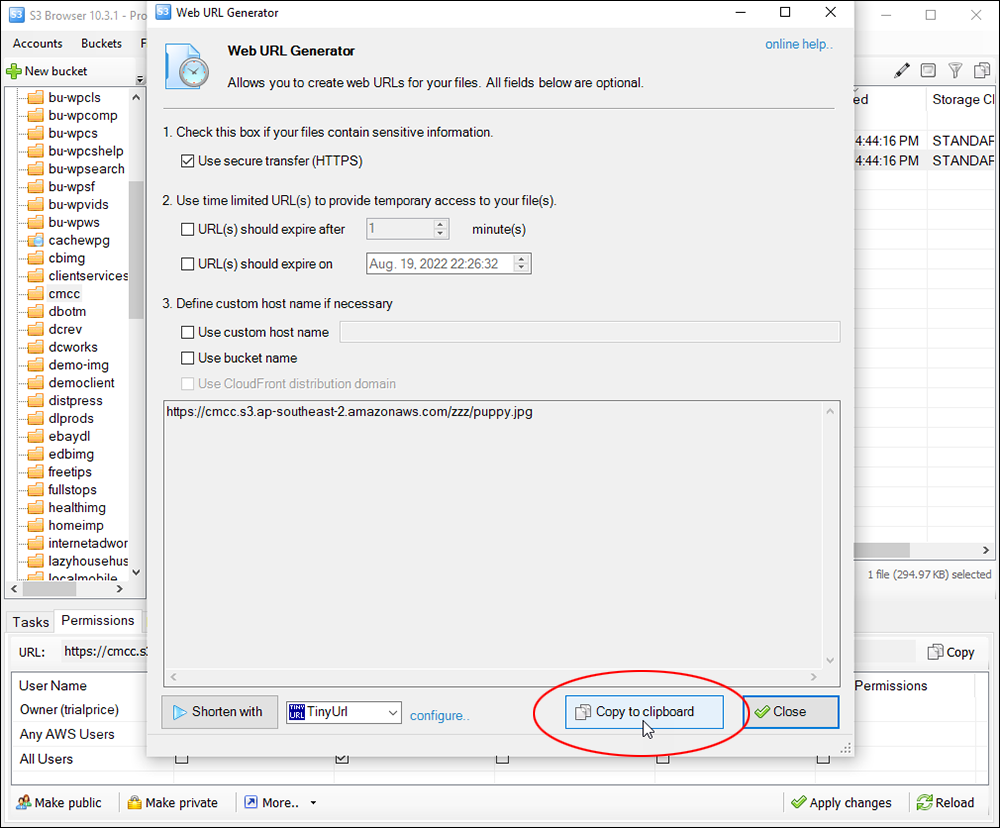This screenshot has width=1000, height=828.
Task: Open the Accounts menu
Action: [38, 43]
